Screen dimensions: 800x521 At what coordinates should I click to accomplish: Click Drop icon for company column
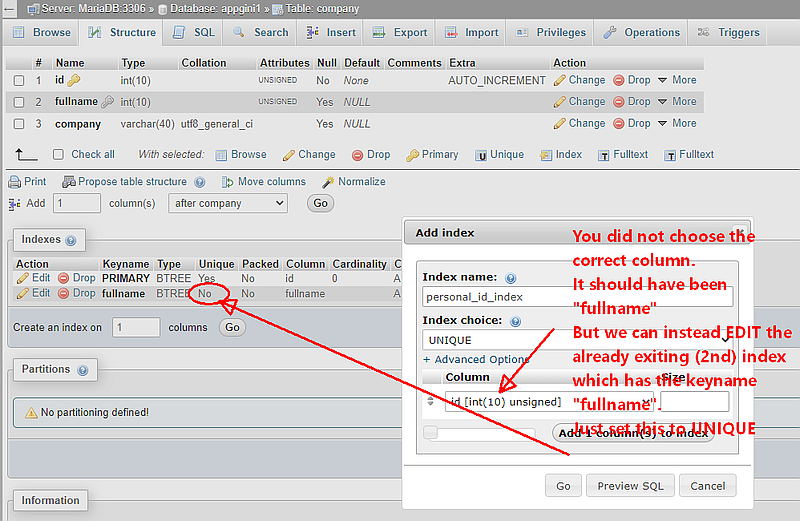coord(618,123)
